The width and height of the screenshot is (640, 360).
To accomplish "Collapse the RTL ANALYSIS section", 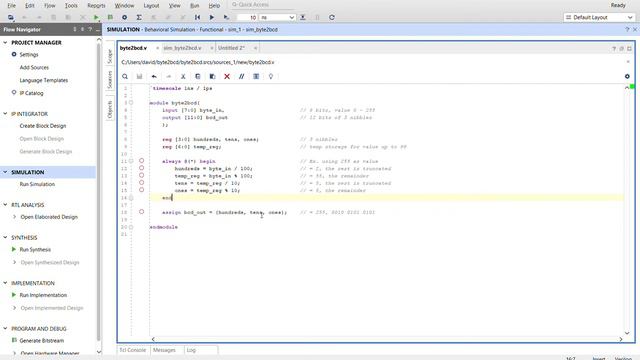I will tap(5, 204).
